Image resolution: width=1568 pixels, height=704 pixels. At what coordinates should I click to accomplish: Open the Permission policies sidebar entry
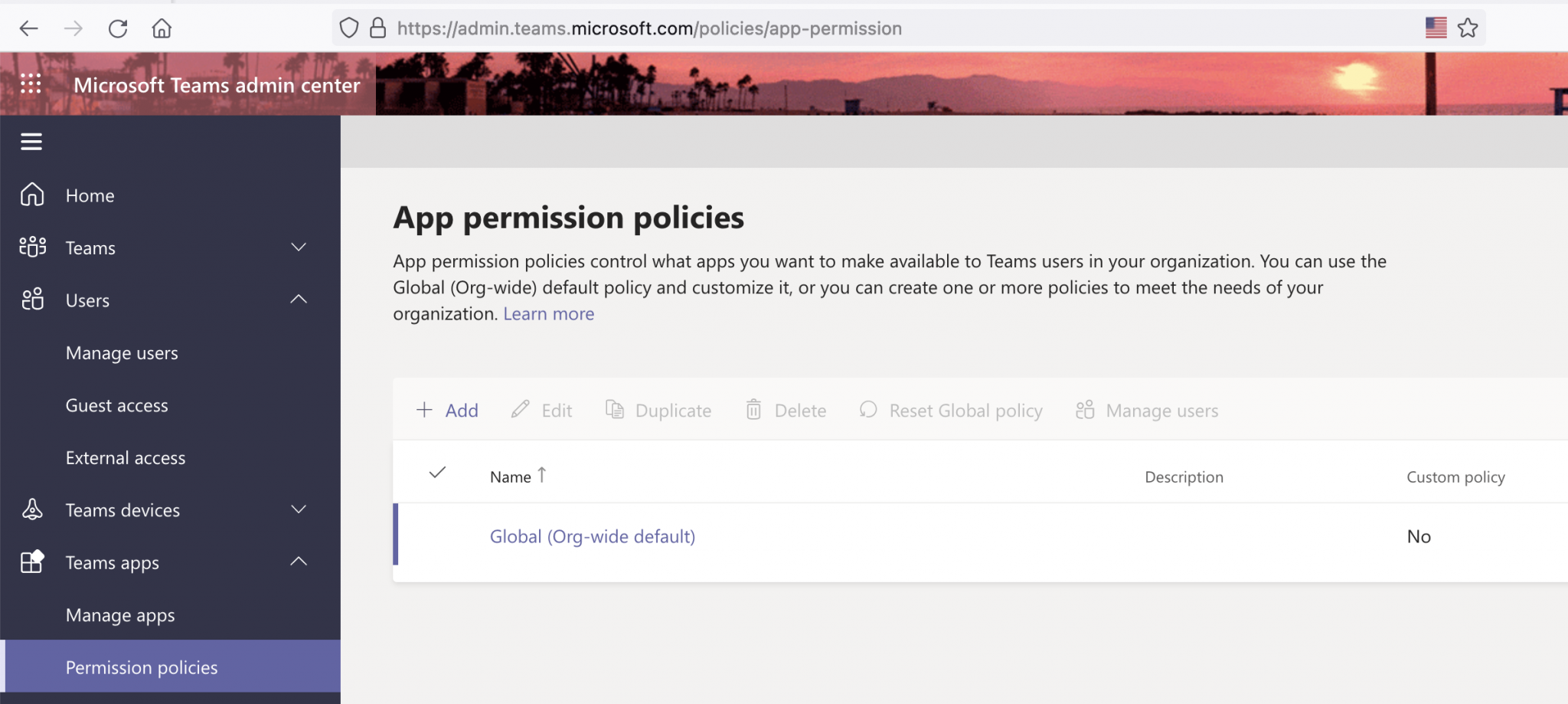click(141, 666)
